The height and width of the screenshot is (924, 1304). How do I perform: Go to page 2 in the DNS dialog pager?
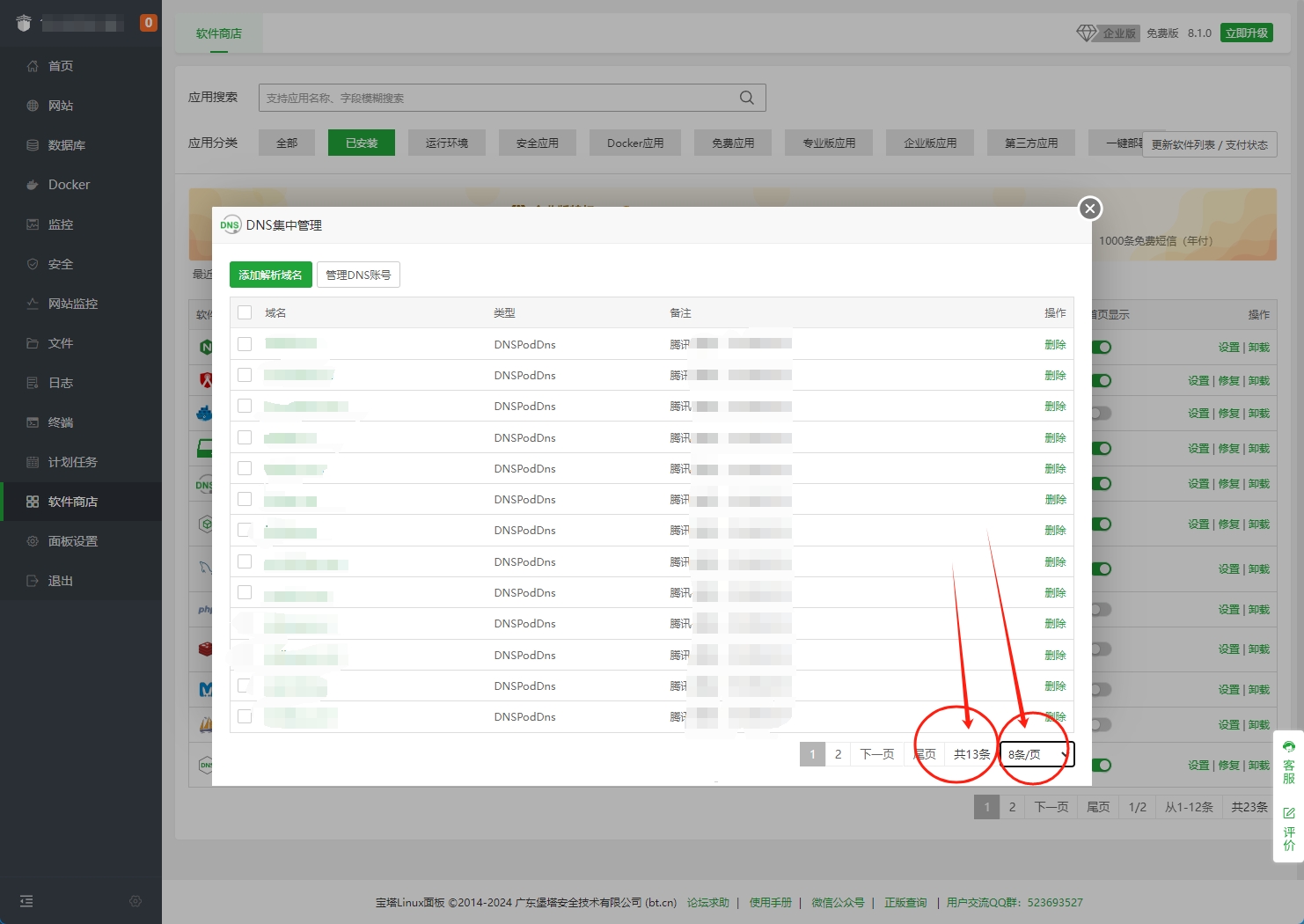pos(839,754)
